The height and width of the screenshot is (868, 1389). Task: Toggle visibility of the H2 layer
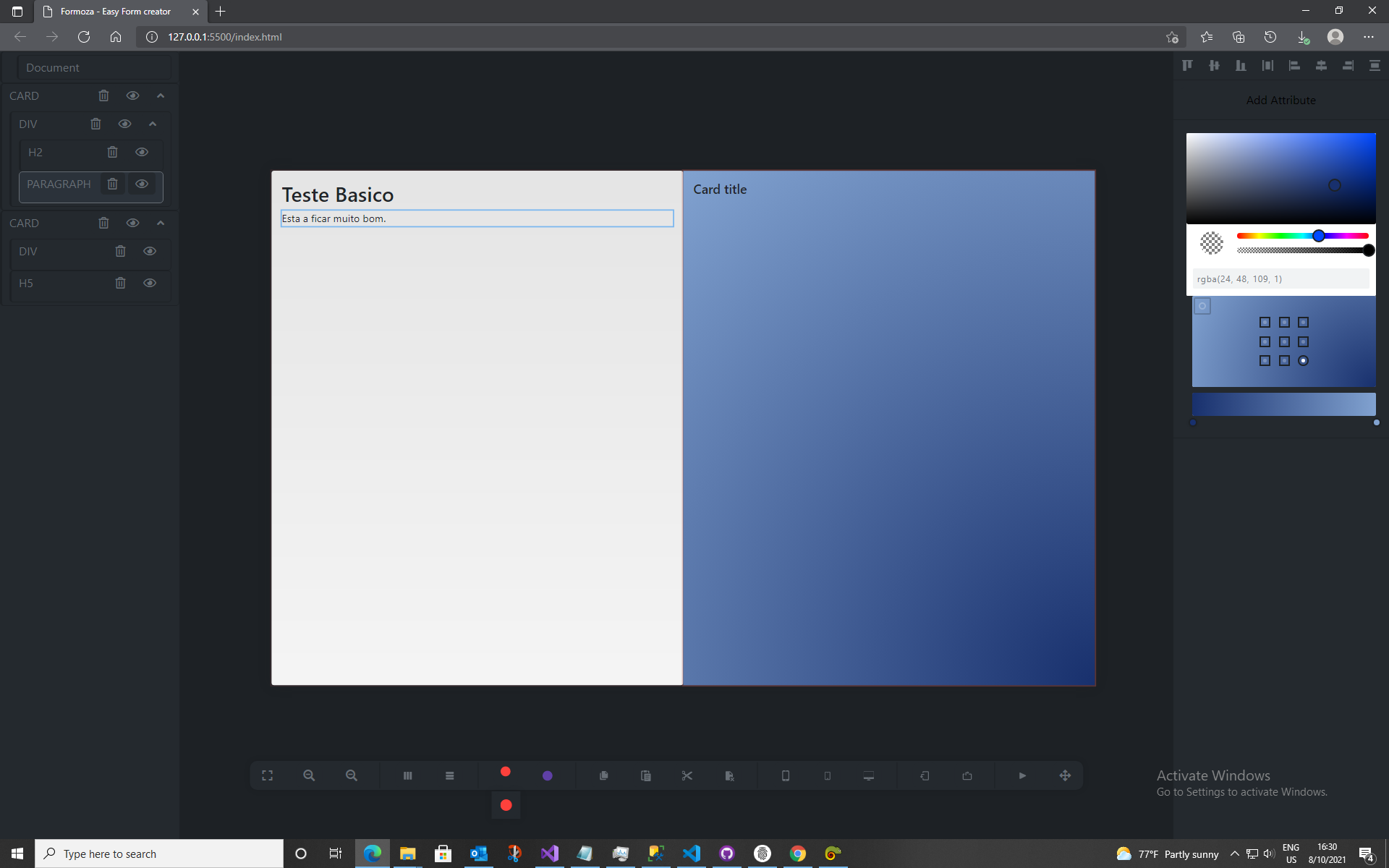pos(142,152)
